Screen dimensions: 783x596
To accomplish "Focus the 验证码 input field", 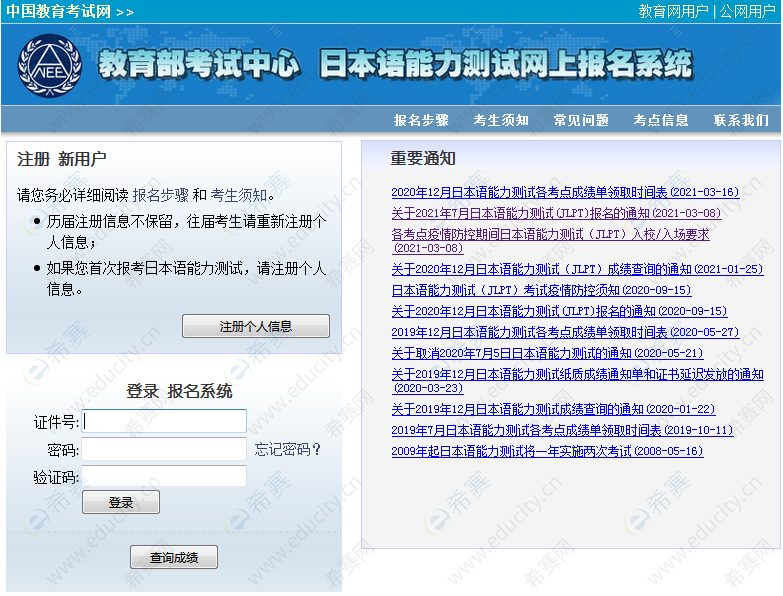I will point(164,476).
